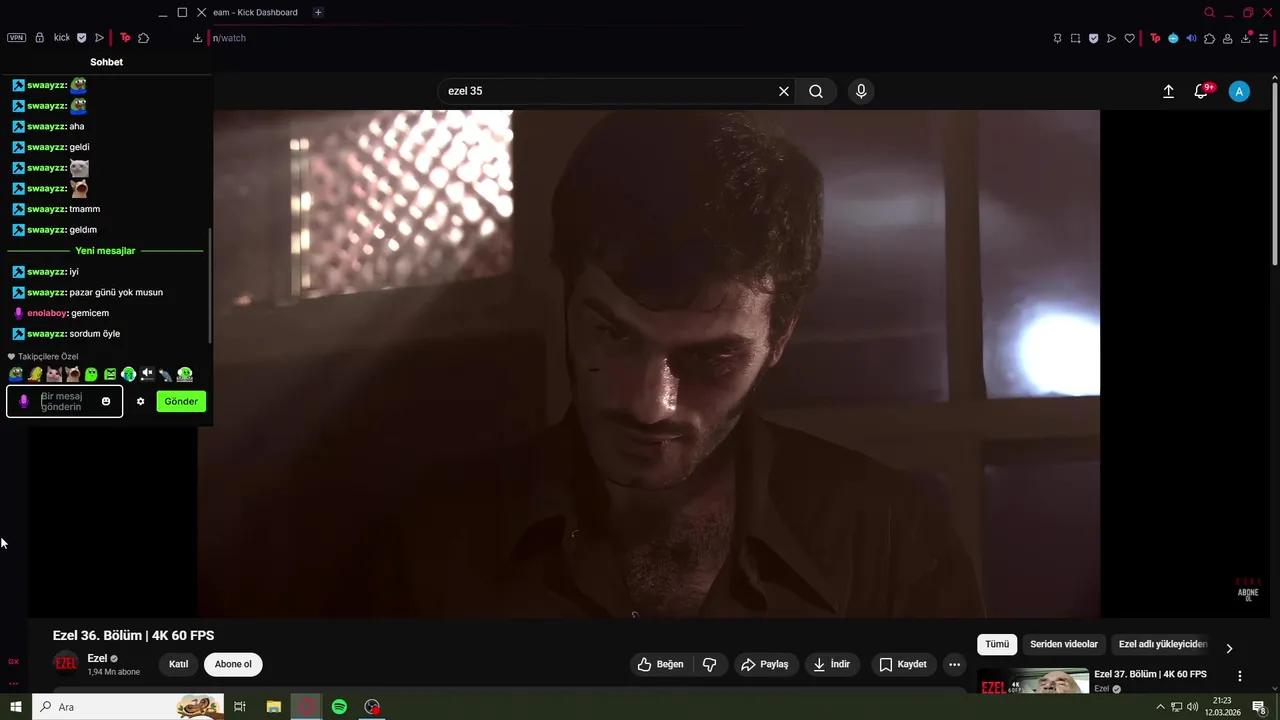
Task: Open chat settings gear icon
Action: coord(140,401)
